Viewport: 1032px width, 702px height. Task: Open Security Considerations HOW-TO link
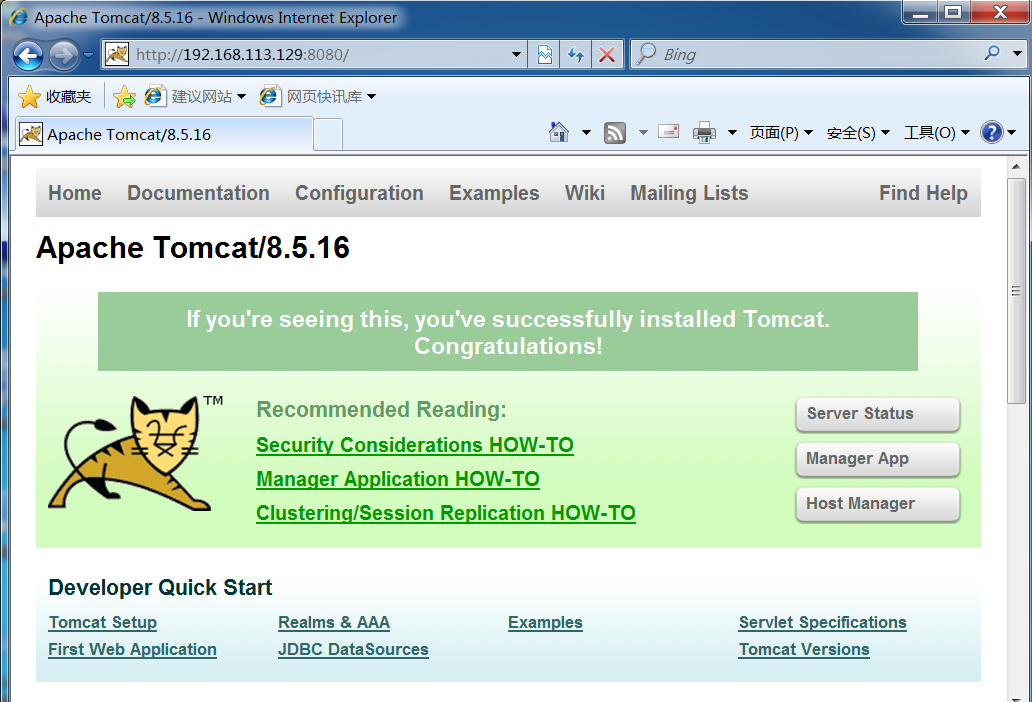[414, 445]
